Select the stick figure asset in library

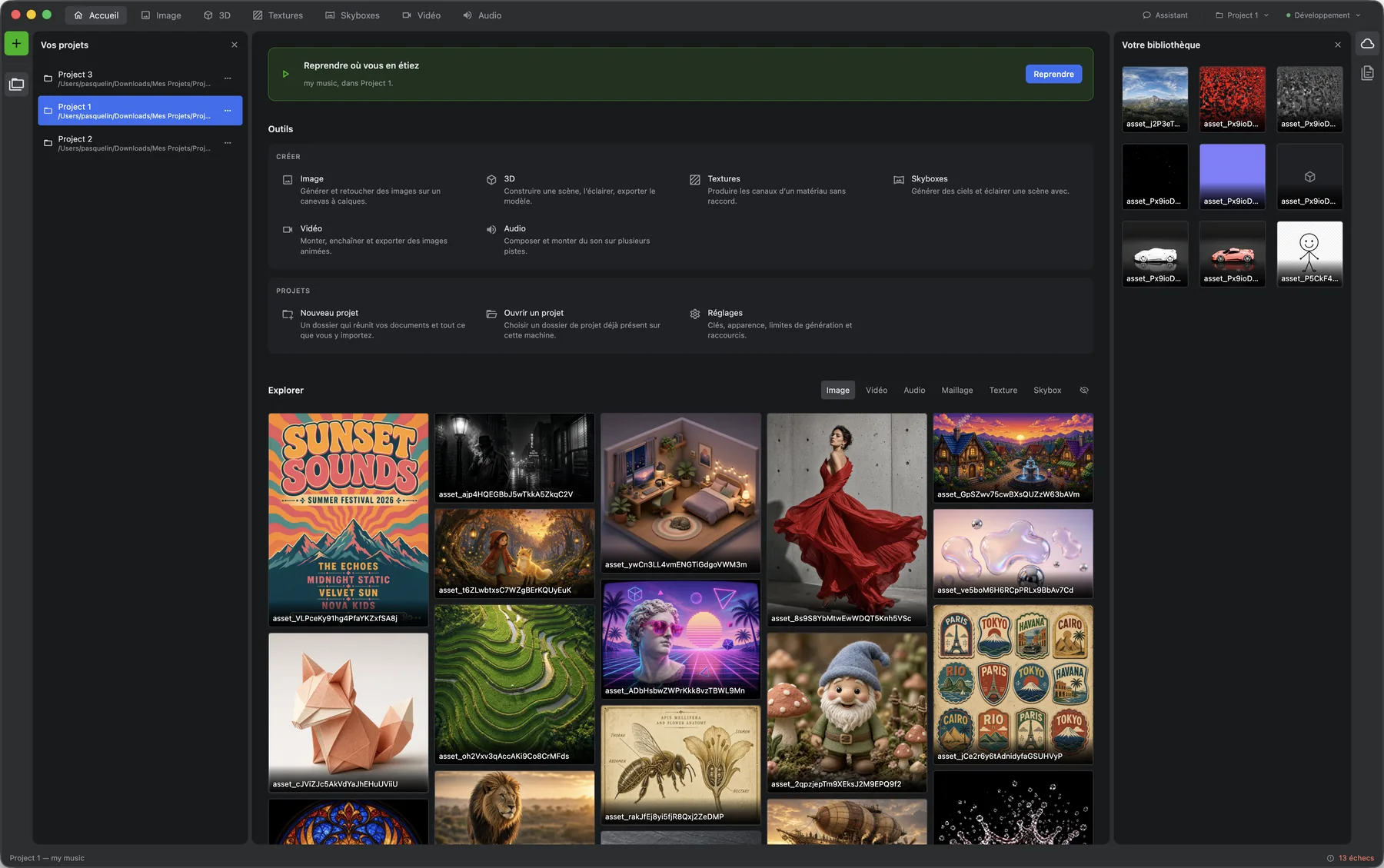tap(1309, 254)
